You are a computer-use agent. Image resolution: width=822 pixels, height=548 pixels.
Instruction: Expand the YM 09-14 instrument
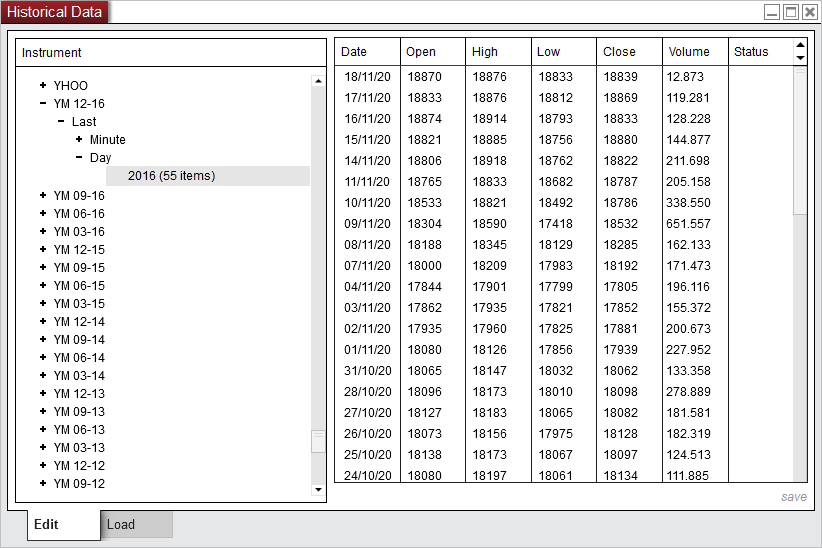click(x=43, y=339)
